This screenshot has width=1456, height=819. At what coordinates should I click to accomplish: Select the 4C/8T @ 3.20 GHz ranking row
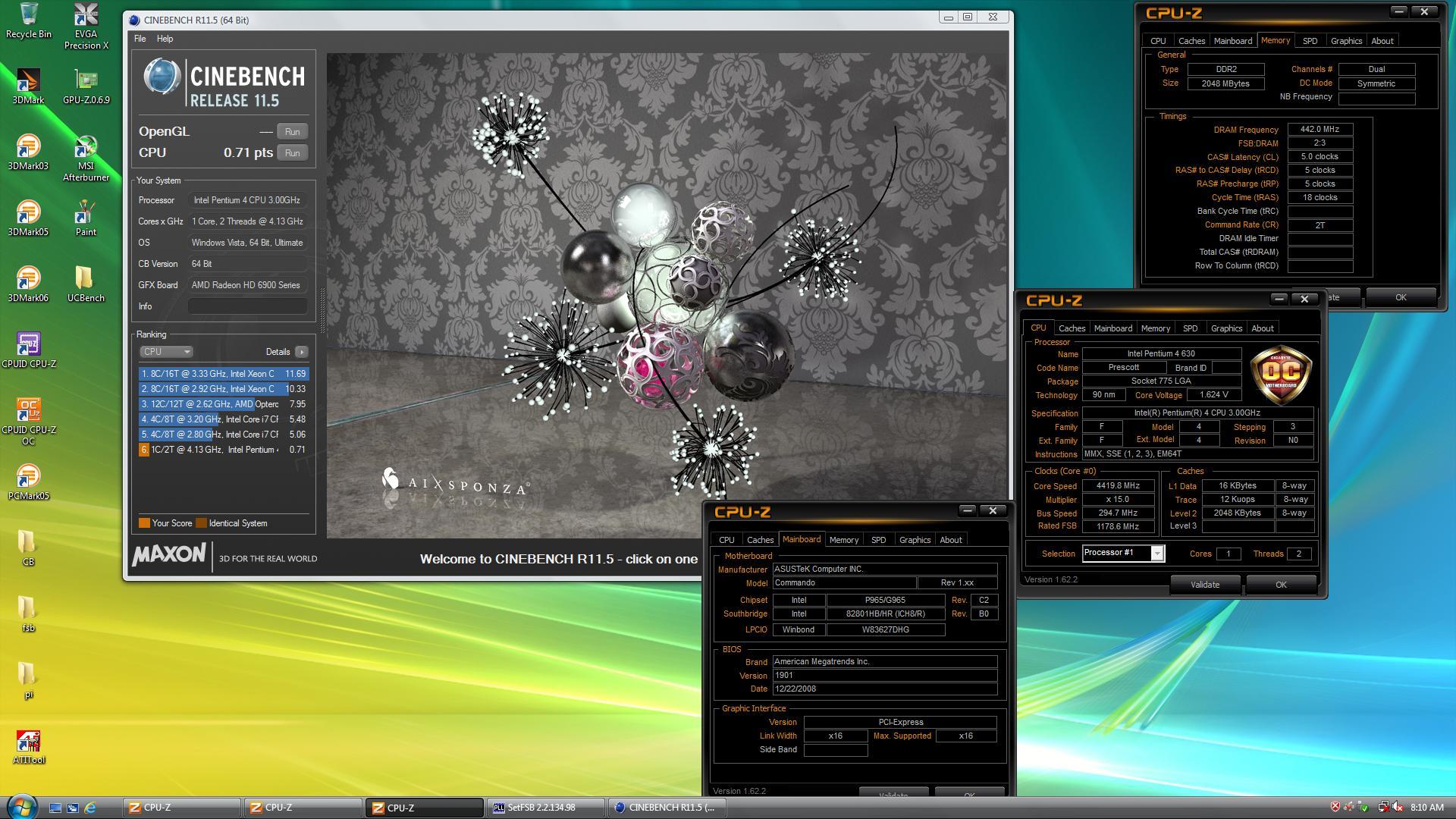click(223, 419)
